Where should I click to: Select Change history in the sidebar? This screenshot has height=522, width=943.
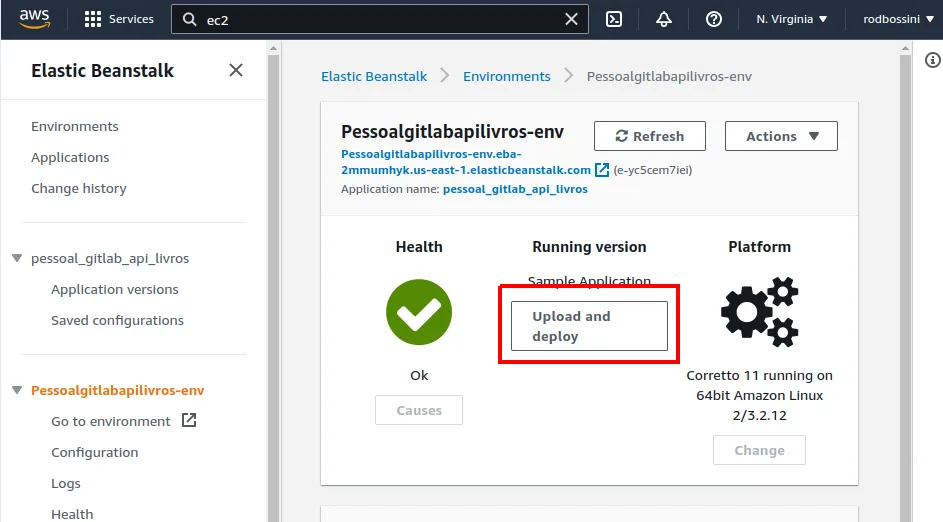pyautogui.click(x=79, y=189)
